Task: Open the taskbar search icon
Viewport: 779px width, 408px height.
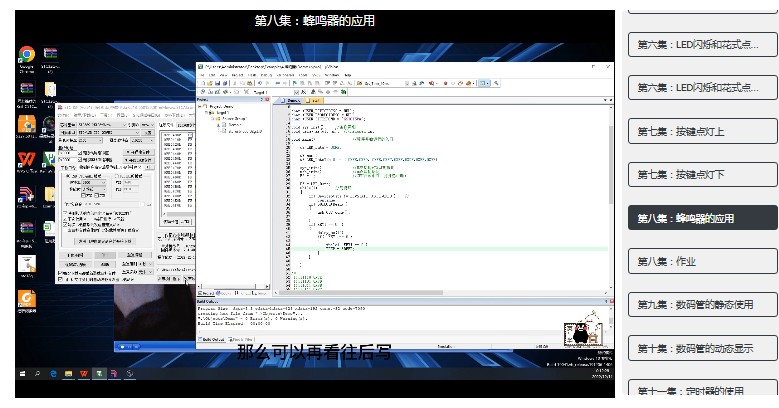Action: [x=38, y=373]
